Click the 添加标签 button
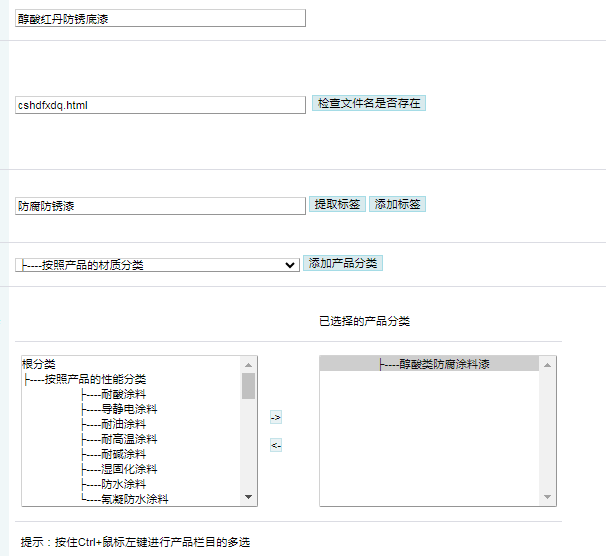606x556 pixels. click(x=397, y=204)
